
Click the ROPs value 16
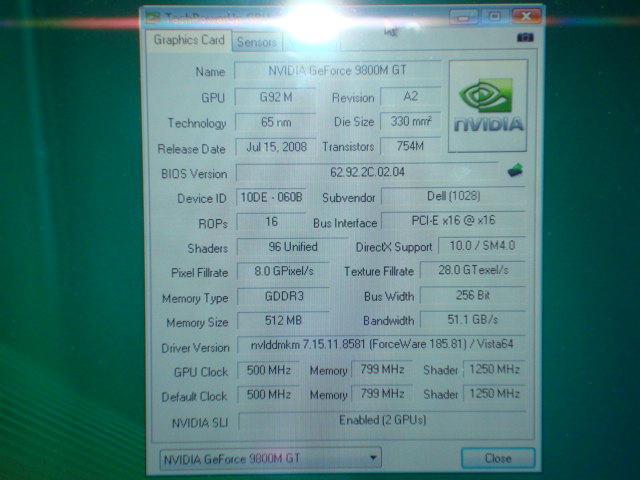point(271,222)
